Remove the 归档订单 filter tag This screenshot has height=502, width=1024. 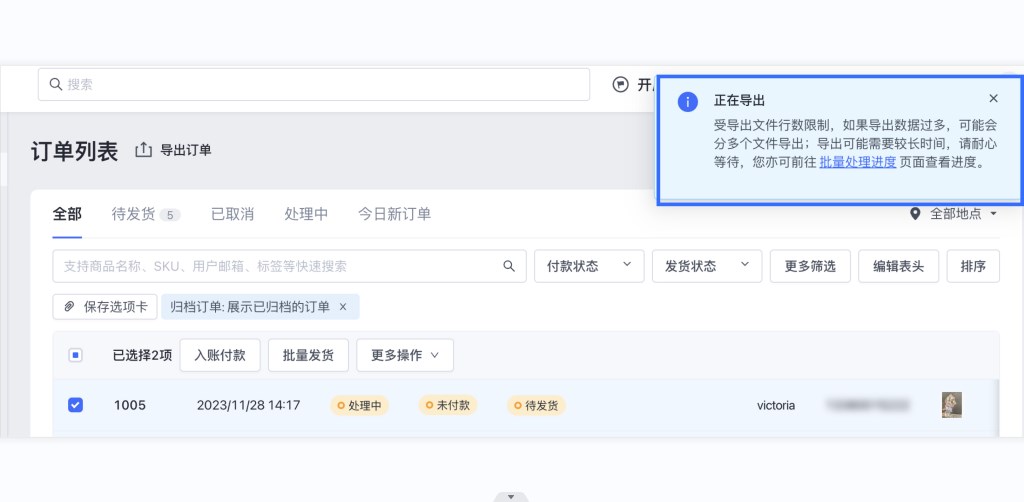[343, 307]
